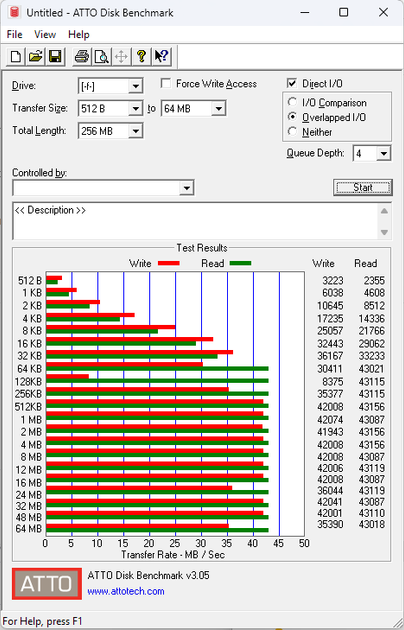Expand the Transfer Size 512 B dropdown

tap(136, 108)
